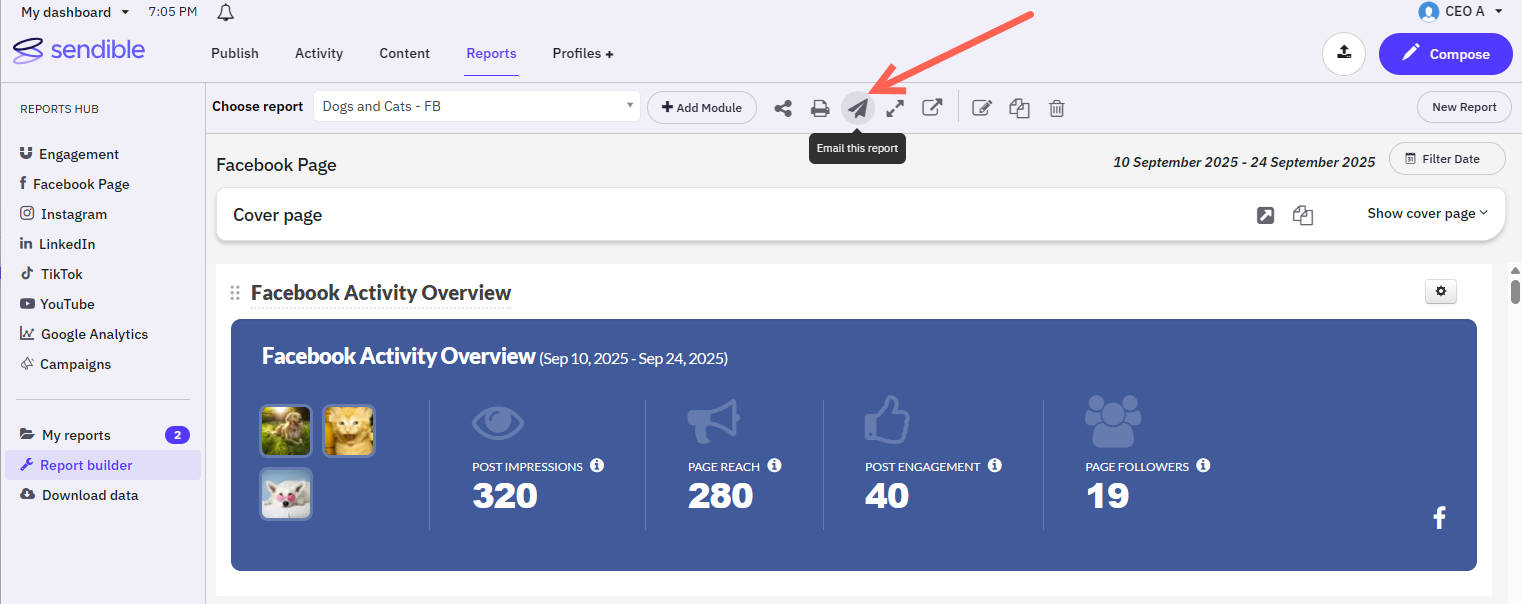Click the 320 post impressions value
The width and height of the screenshot is (1522, 604).
[x=505, y=496]
